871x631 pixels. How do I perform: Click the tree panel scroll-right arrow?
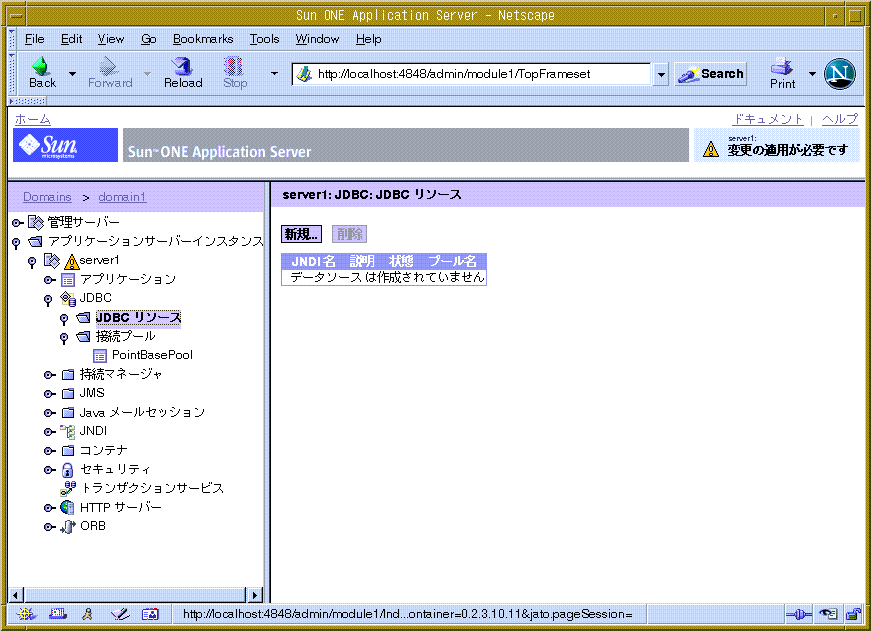click(254, 595)
